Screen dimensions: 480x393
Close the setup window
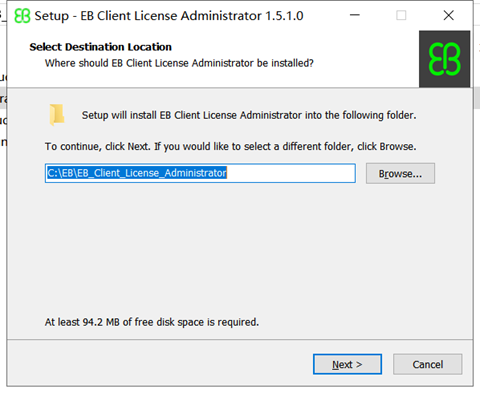click(449, 15)
